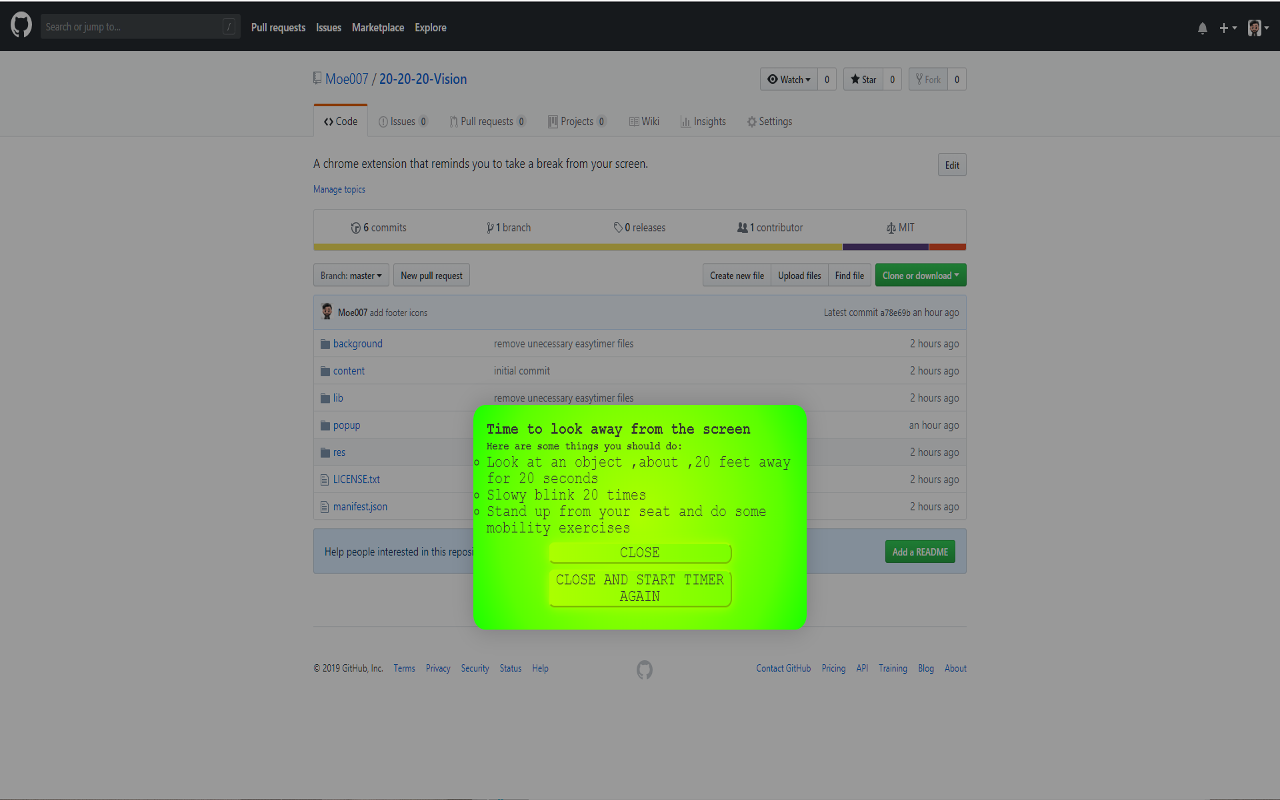Select the Code tab
The height and width of the screenshot is (800, 1280).
point(341,121)
